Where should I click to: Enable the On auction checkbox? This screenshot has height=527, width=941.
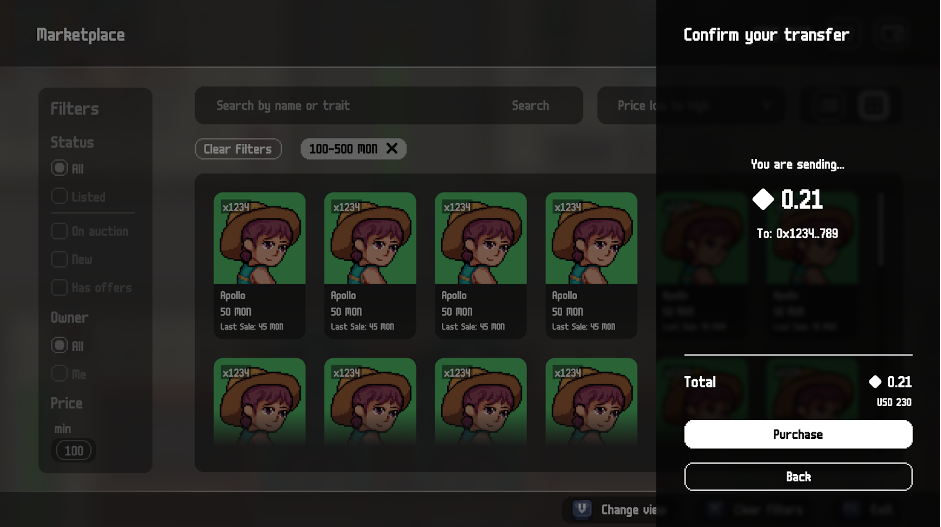60,231
